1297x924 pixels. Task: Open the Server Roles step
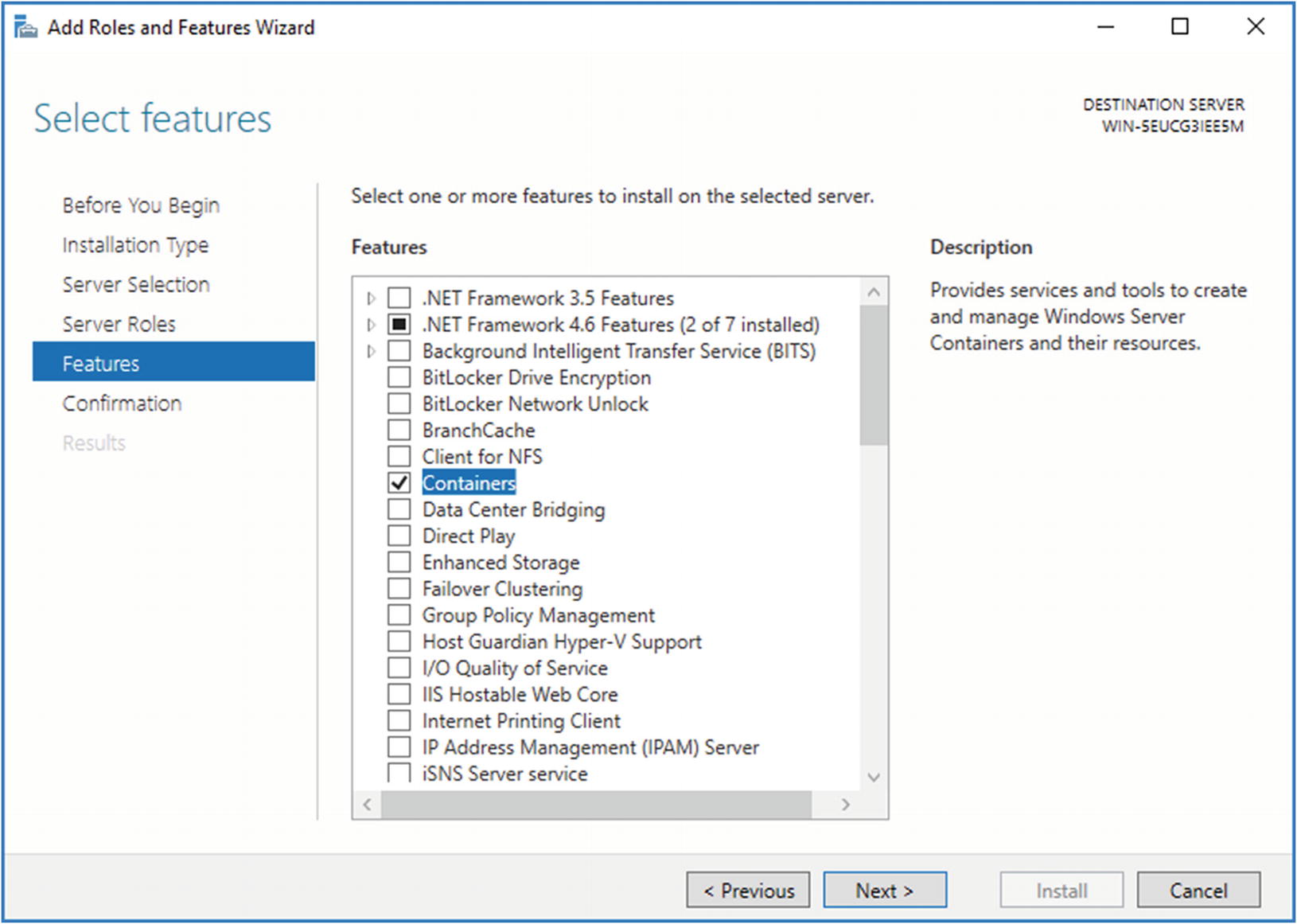(119, 324)
